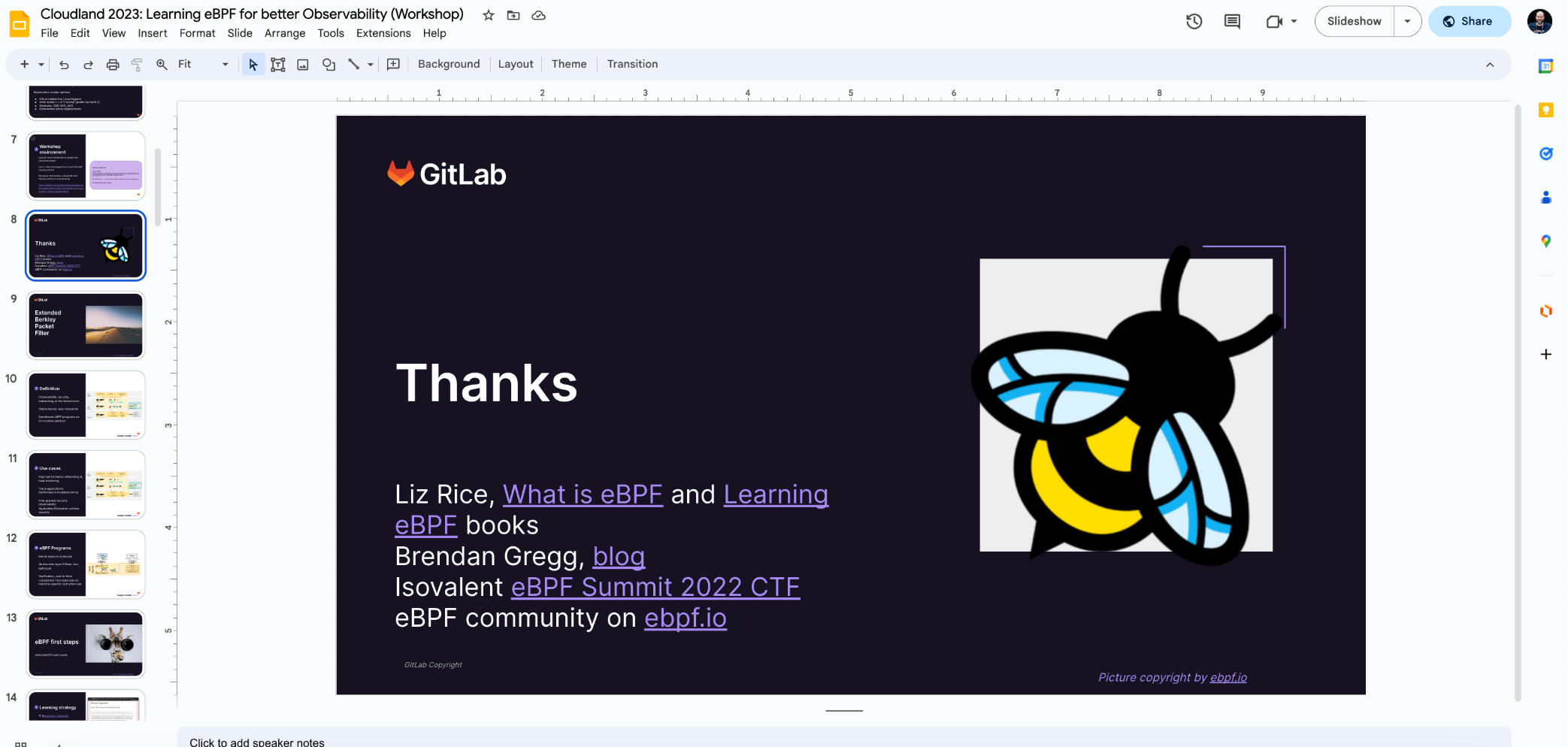The width and height of the screenshot is (1568, 747).
Task: Click the add comment icon in toolbar
Action: pyautogui.click(x=393, y=65)
